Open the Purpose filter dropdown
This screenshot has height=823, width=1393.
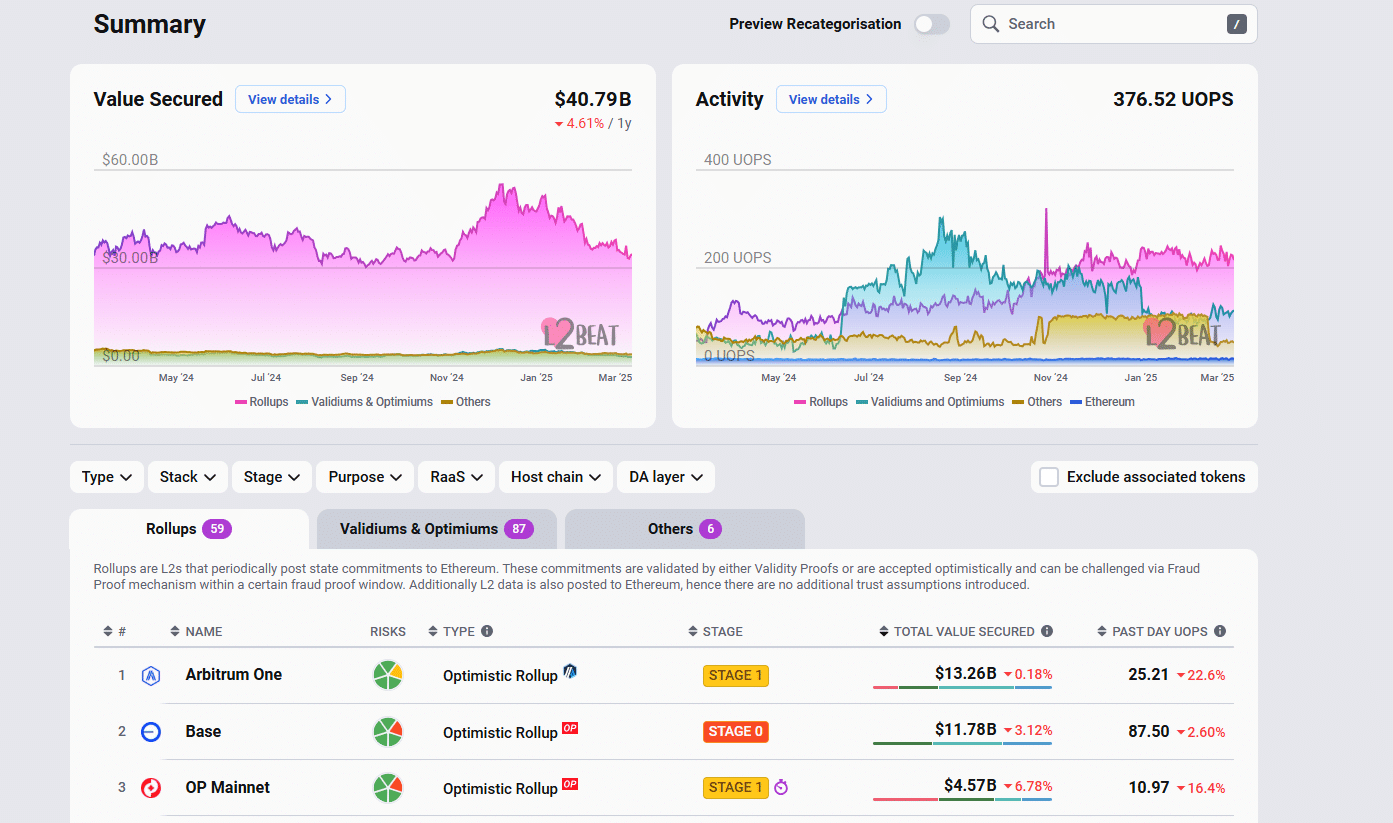click(x=365, y=477)
